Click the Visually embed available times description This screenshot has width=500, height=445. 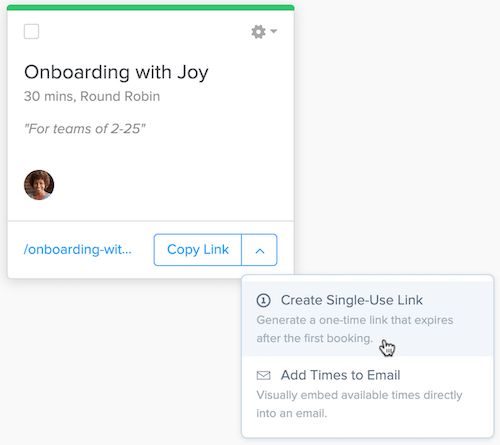pyautogui.click(x=359, y=404)
